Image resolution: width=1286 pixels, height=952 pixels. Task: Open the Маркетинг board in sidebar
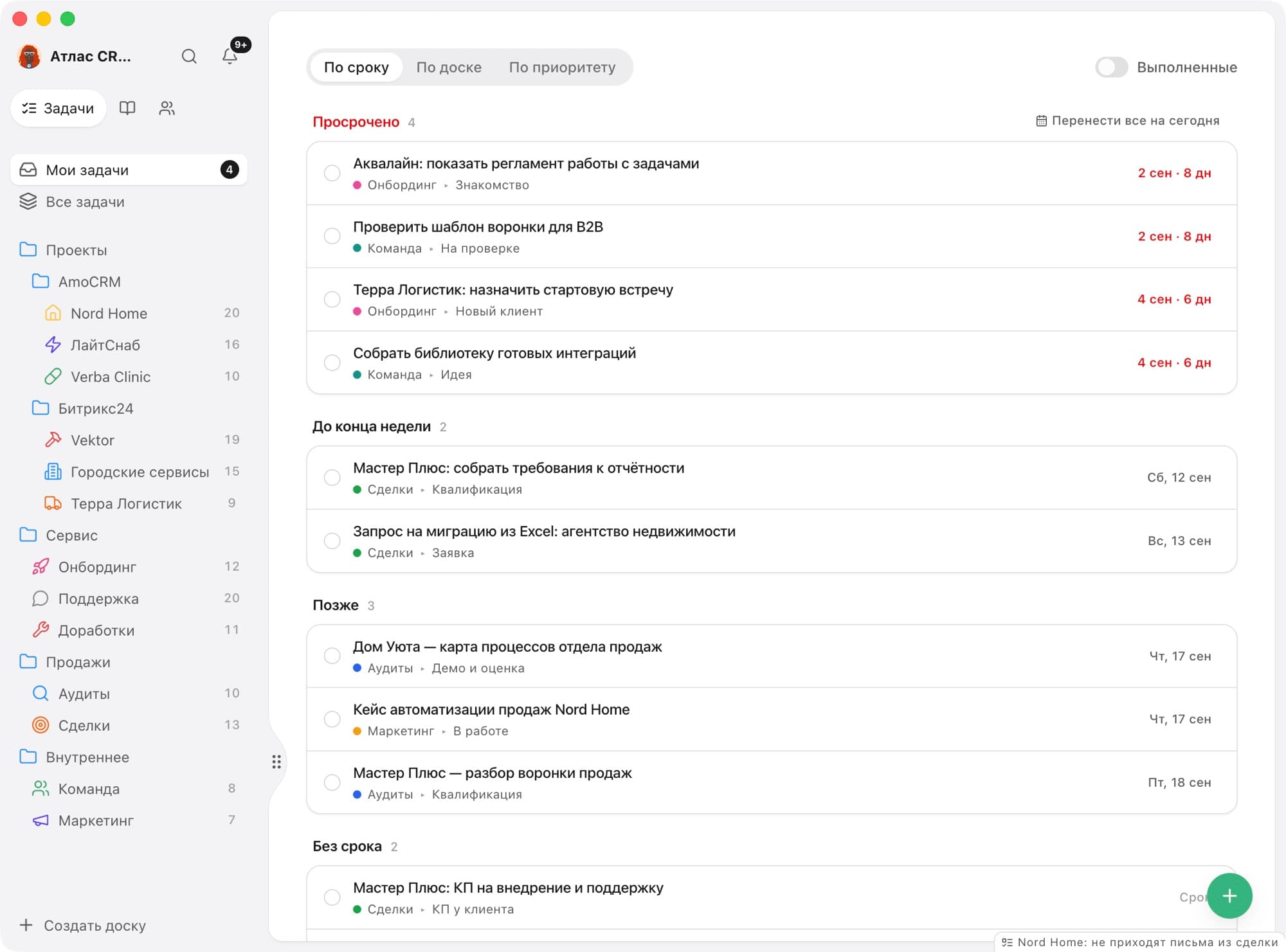(129, 820)
